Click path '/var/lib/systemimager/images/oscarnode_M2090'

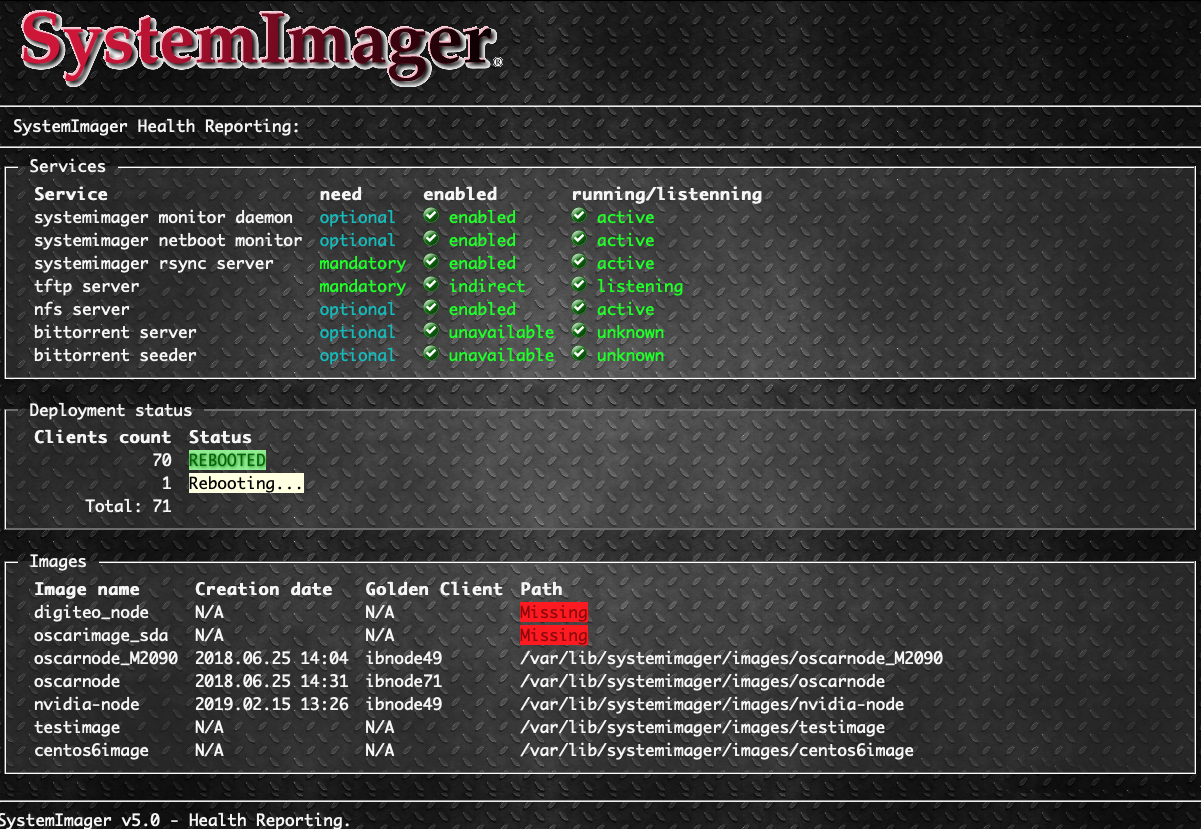732,658
